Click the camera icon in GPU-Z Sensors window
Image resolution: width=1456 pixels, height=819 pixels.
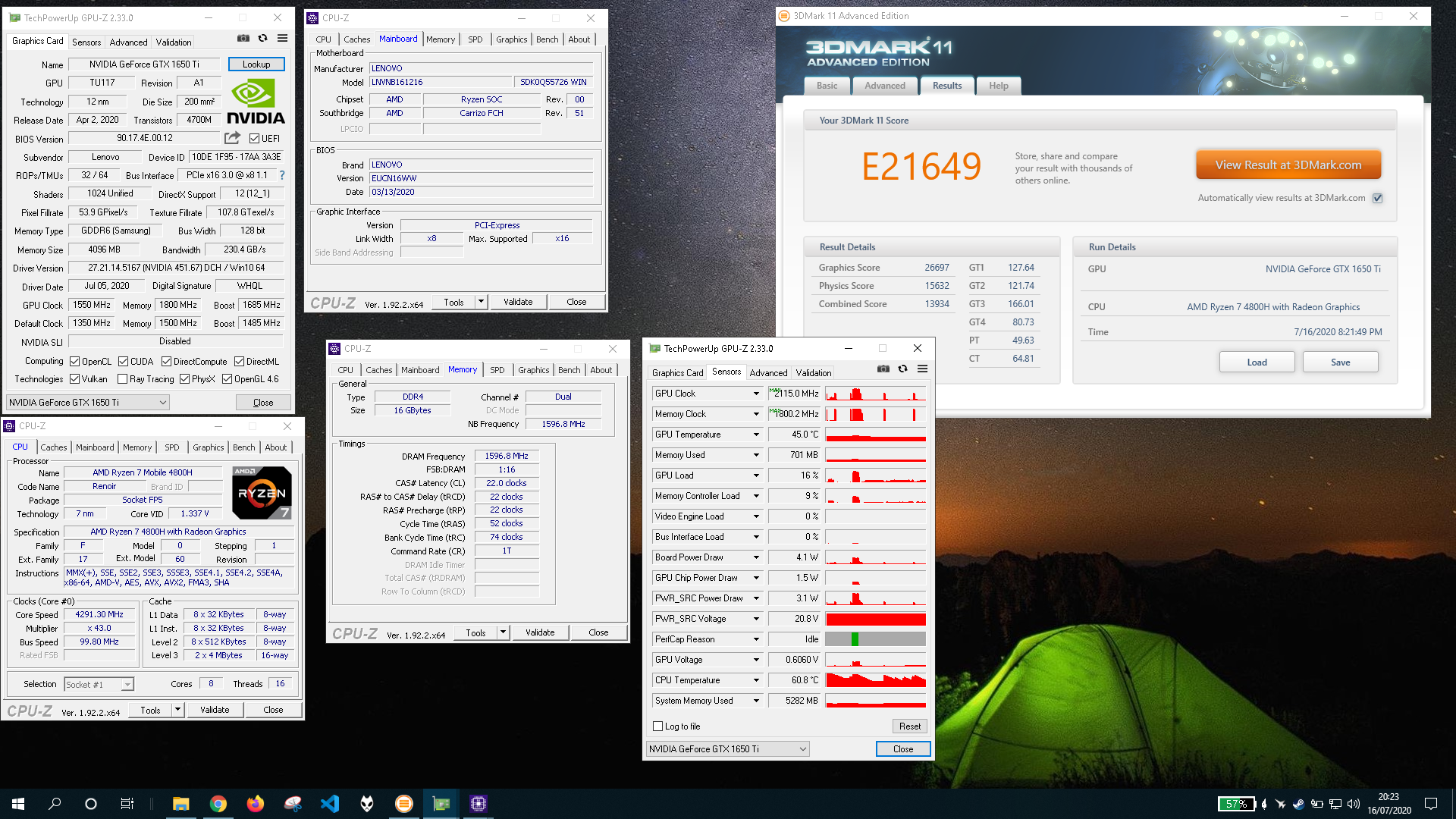click(x=883, y=369)
